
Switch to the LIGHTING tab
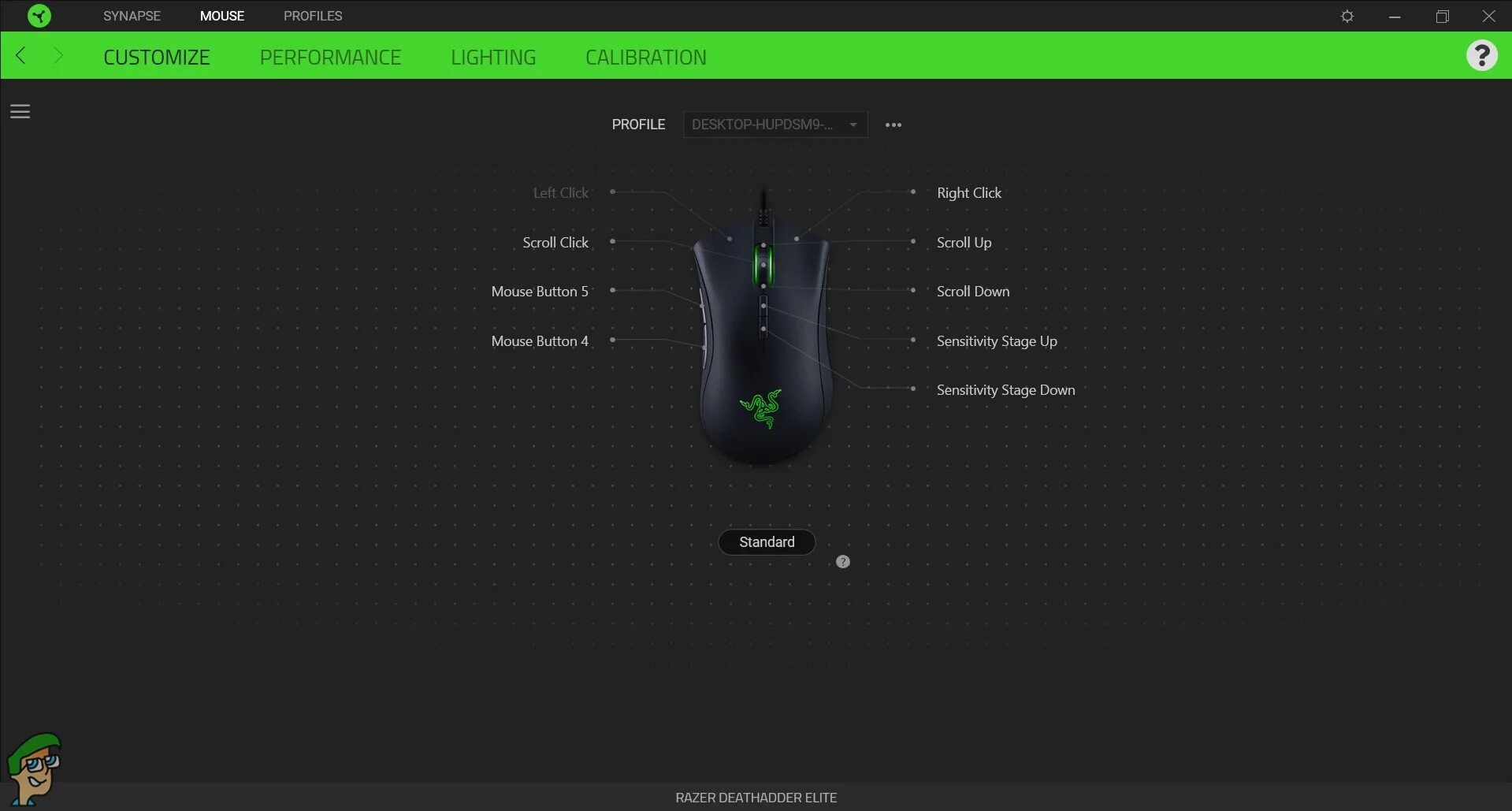pyautogui.click(x=493, y=58)
